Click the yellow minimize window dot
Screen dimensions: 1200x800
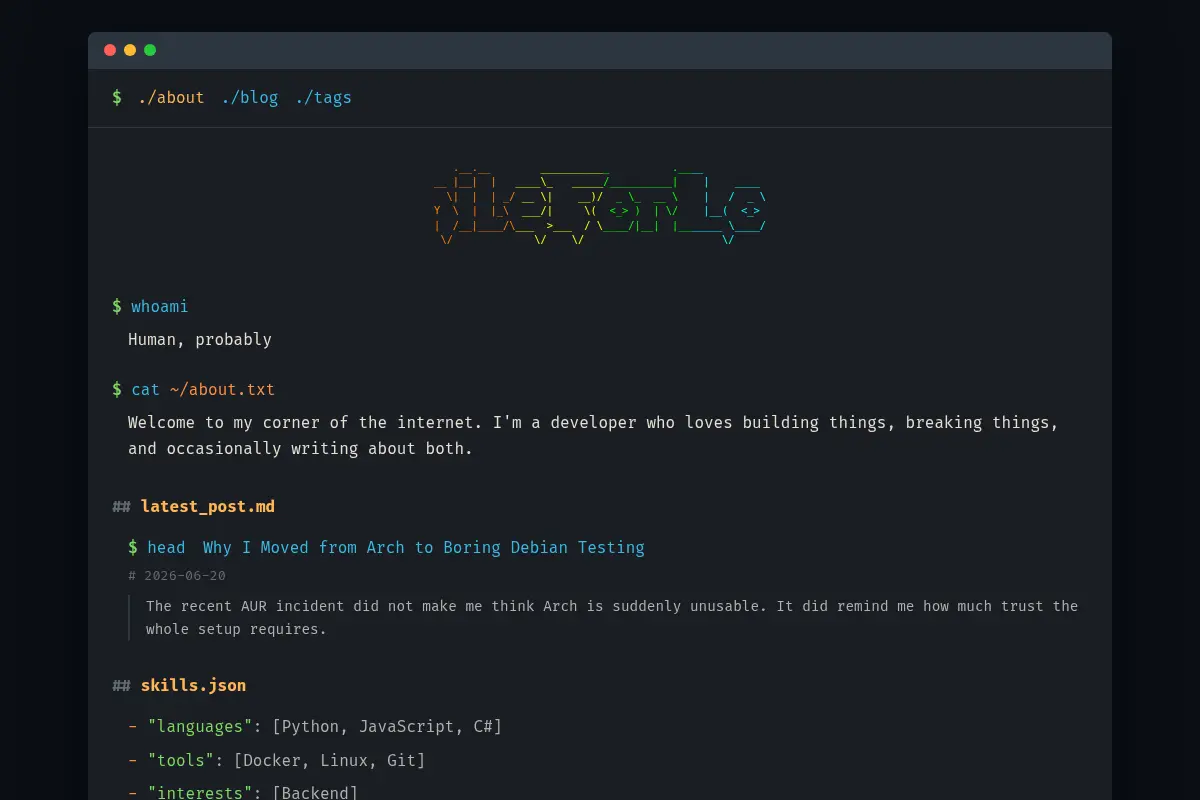coord(130,50)
